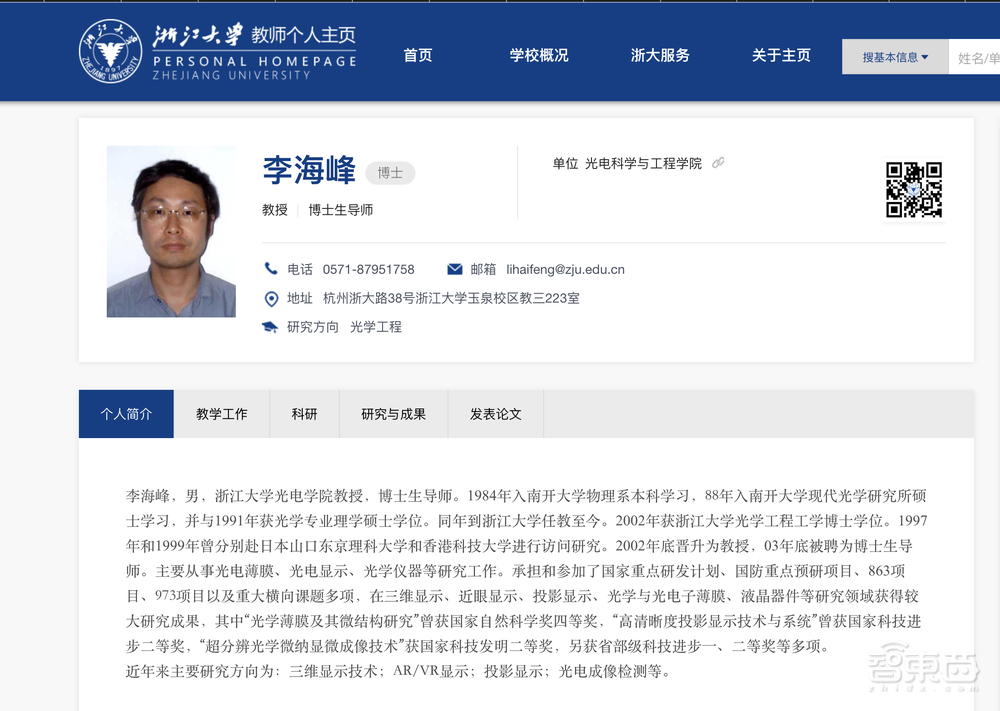The width and height of the screenshot is (1000, 711).
Task: Switch to the 科研 tab
Action: (x=304, y=414)
